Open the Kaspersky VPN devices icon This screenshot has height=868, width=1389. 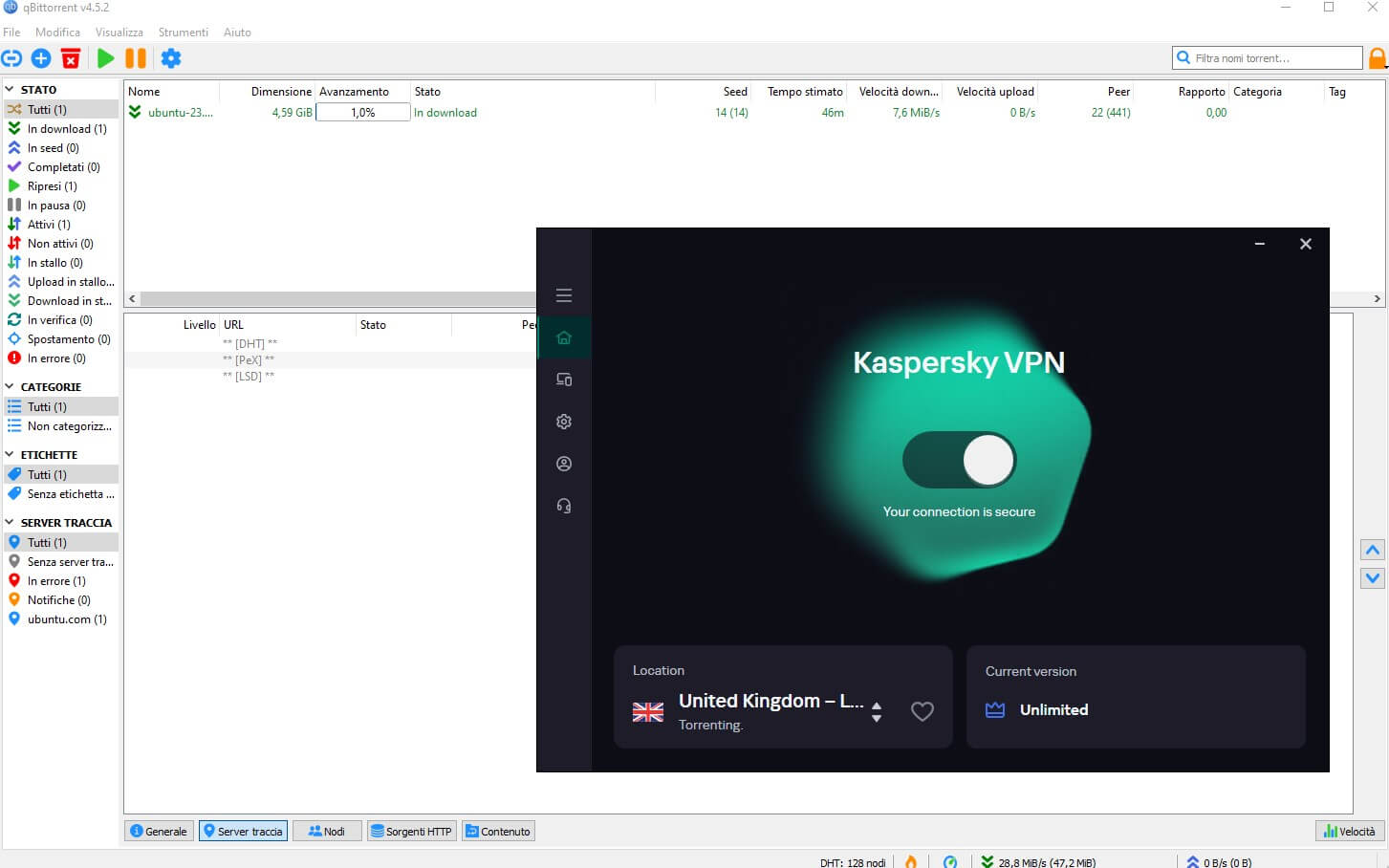(564, 380)
